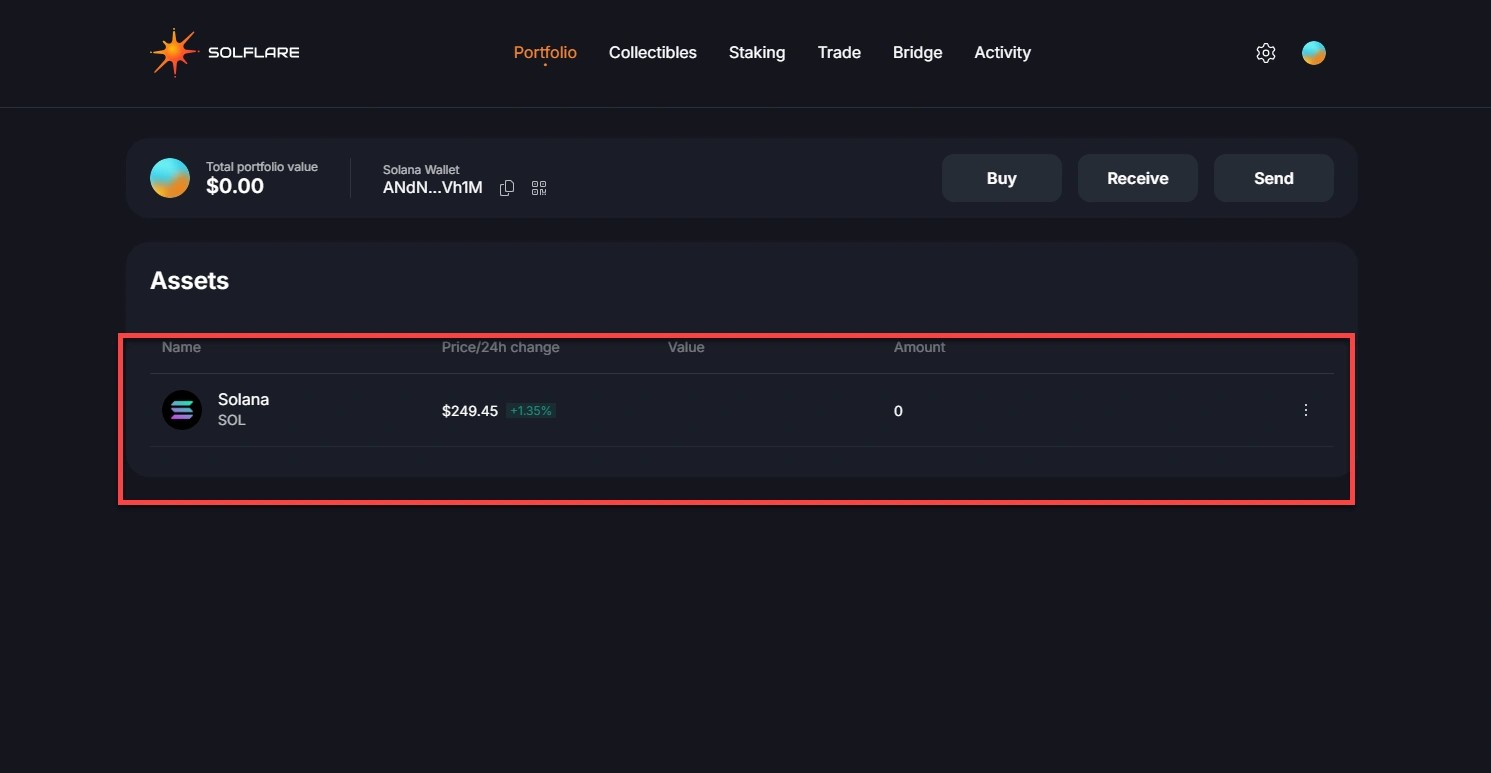Image resolution: width=1491 pixels, height=773 pixels.
Task: View the Activity tab
Action: 1002,53
